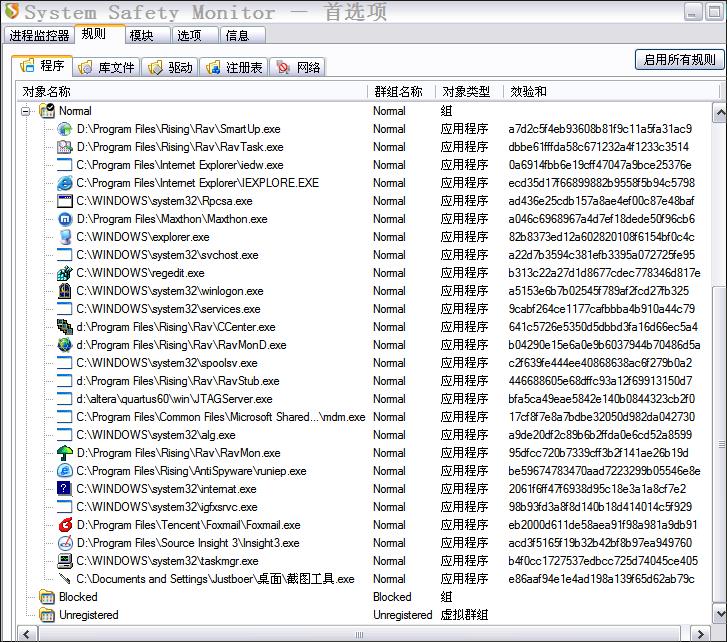The image size is (727, 642).
Task: Click the Maxthon.exe icon
Action: tap(64, 219)
